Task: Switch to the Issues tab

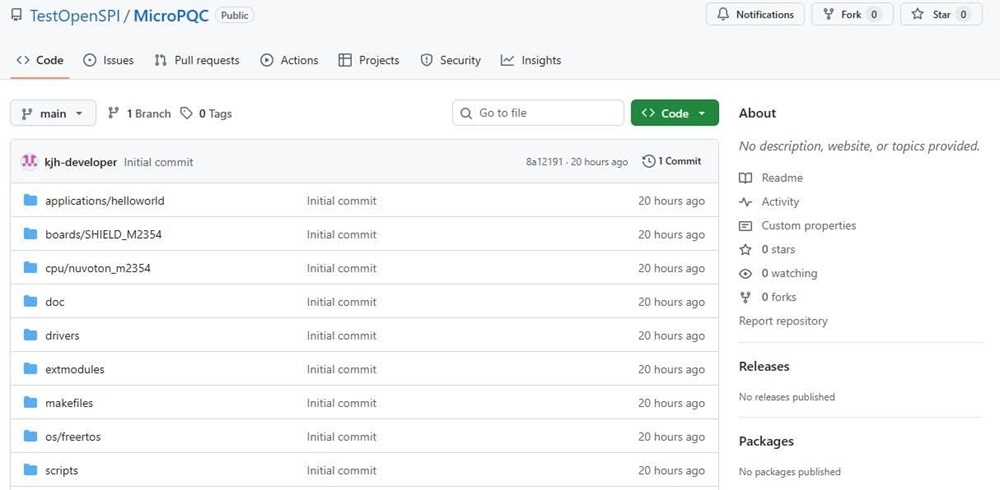Action: [108, 61]
